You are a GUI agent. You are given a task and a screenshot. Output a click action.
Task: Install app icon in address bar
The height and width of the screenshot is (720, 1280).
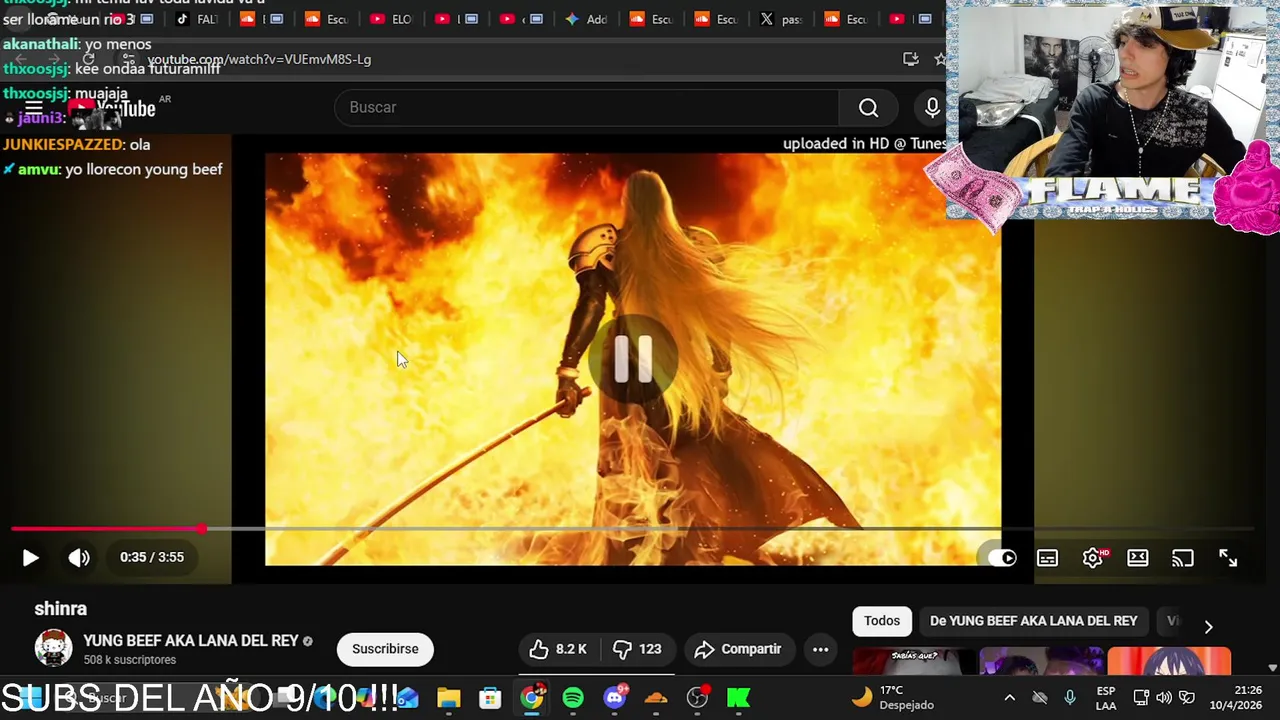910,59
